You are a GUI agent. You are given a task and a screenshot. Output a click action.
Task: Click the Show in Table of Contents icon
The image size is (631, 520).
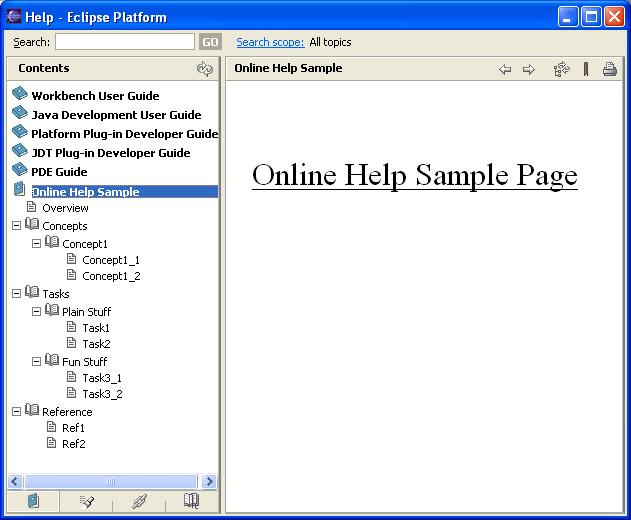561,69
